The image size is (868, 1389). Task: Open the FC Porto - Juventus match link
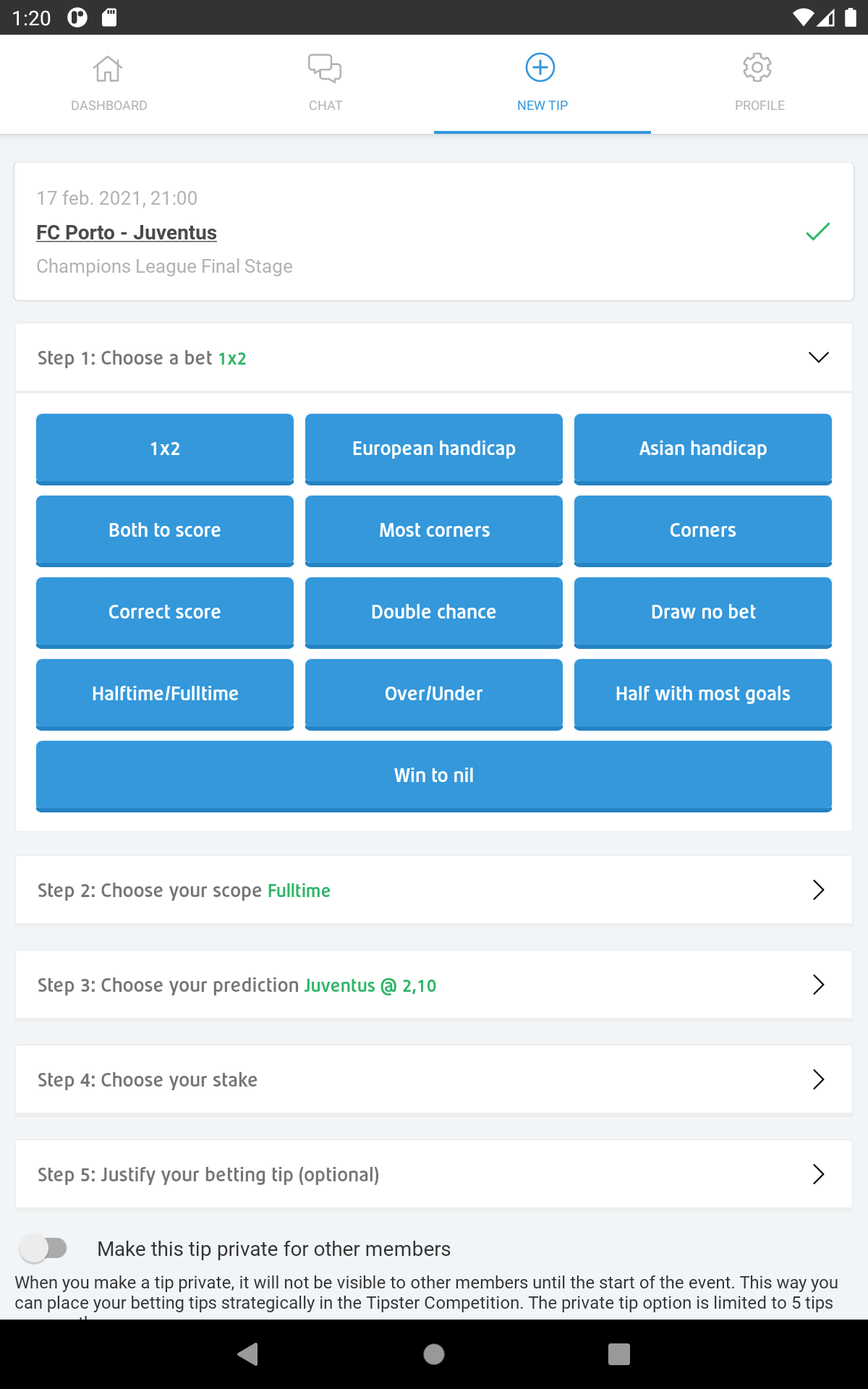point(127,233)
